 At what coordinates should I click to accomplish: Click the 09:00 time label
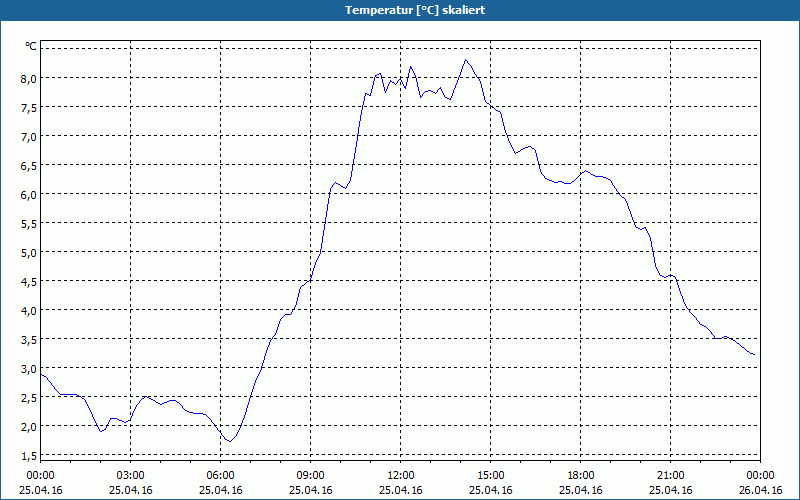[x=311, y=476]
